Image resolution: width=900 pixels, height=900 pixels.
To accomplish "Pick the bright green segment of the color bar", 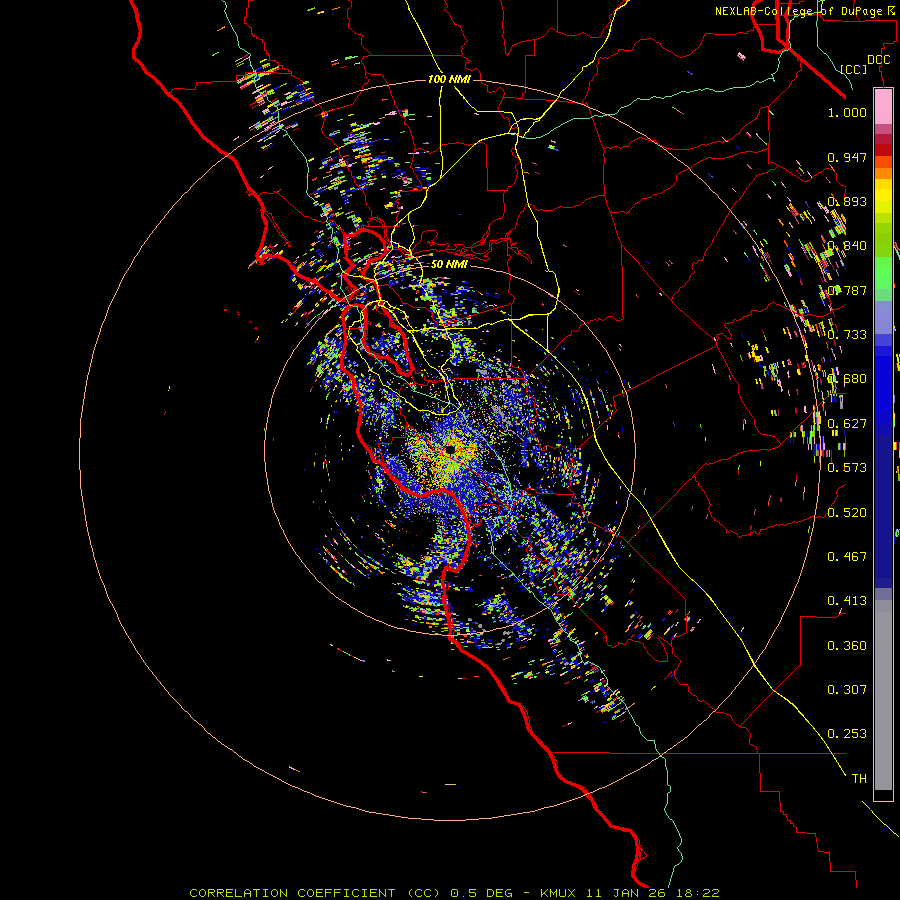I will coord(883,273).
